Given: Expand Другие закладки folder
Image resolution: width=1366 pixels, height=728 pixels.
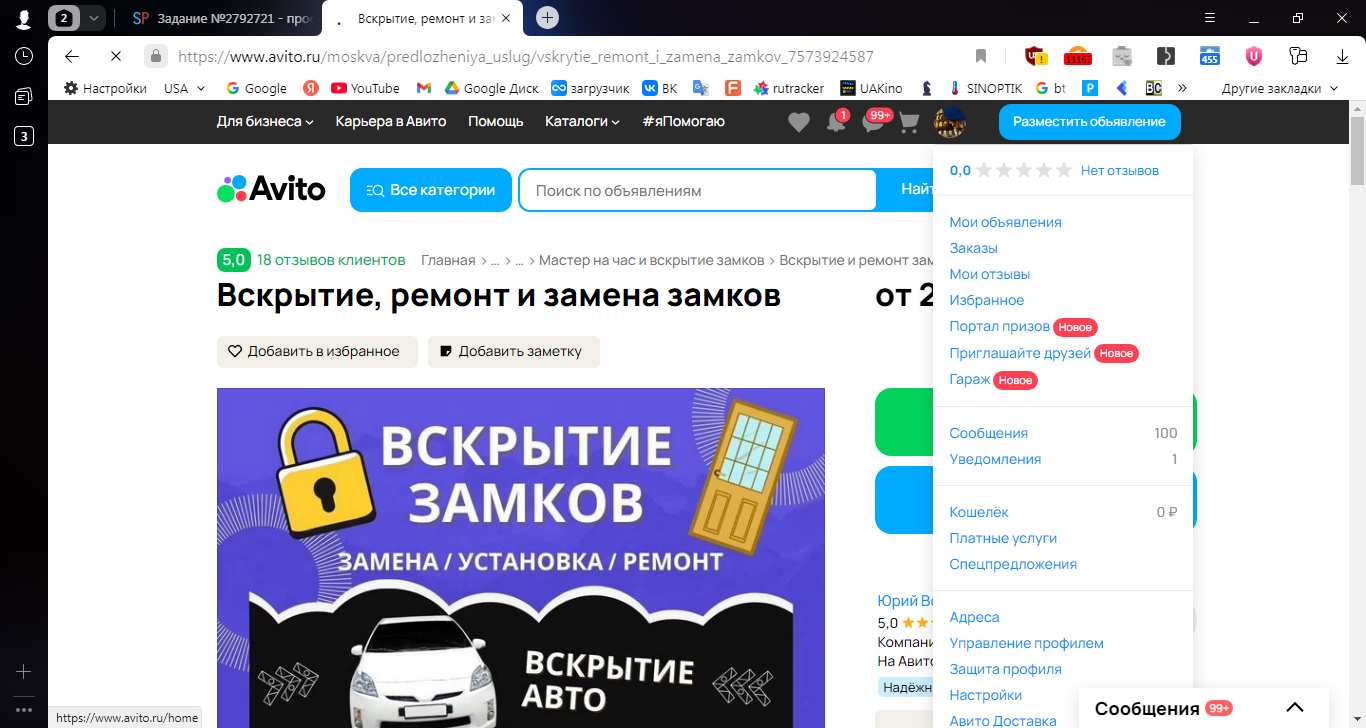Looking at the screenshot, I should (x=1279, y=88).
